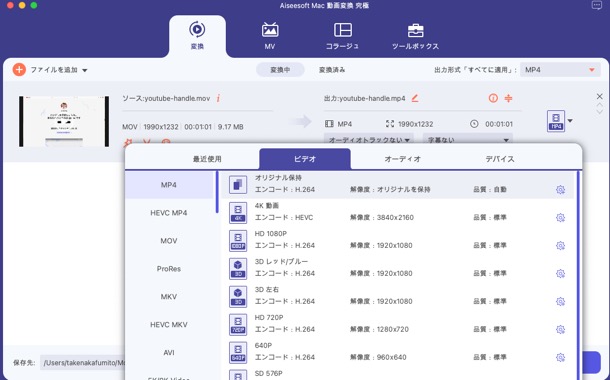The height and width of the screenshot is (380, 610).
Task: Click the format category list scrollbar
Action: tap(217, 192)
